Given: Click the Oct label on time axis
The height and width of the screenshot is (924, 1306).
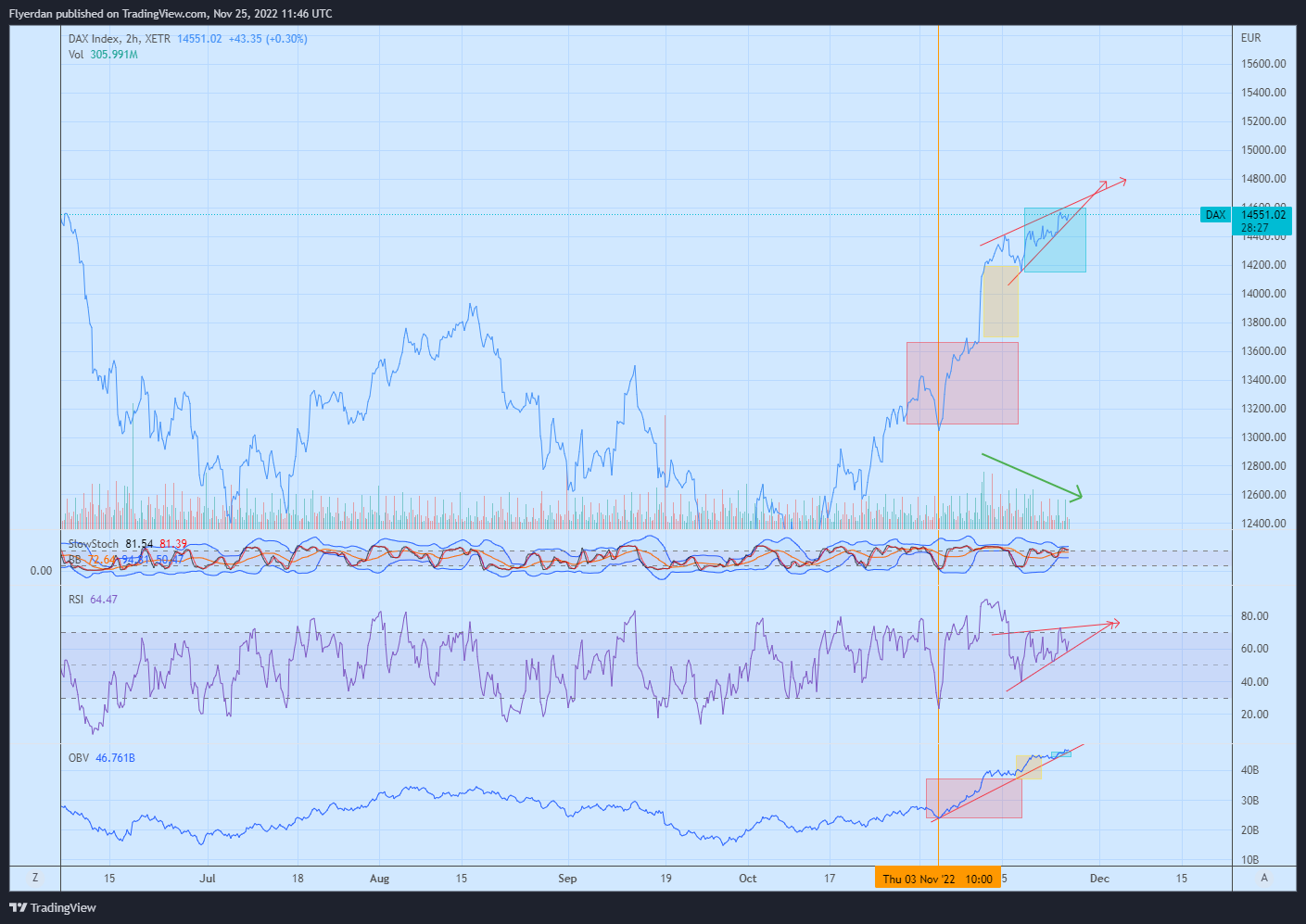Looking at the screenshot, I should point(748,879).
